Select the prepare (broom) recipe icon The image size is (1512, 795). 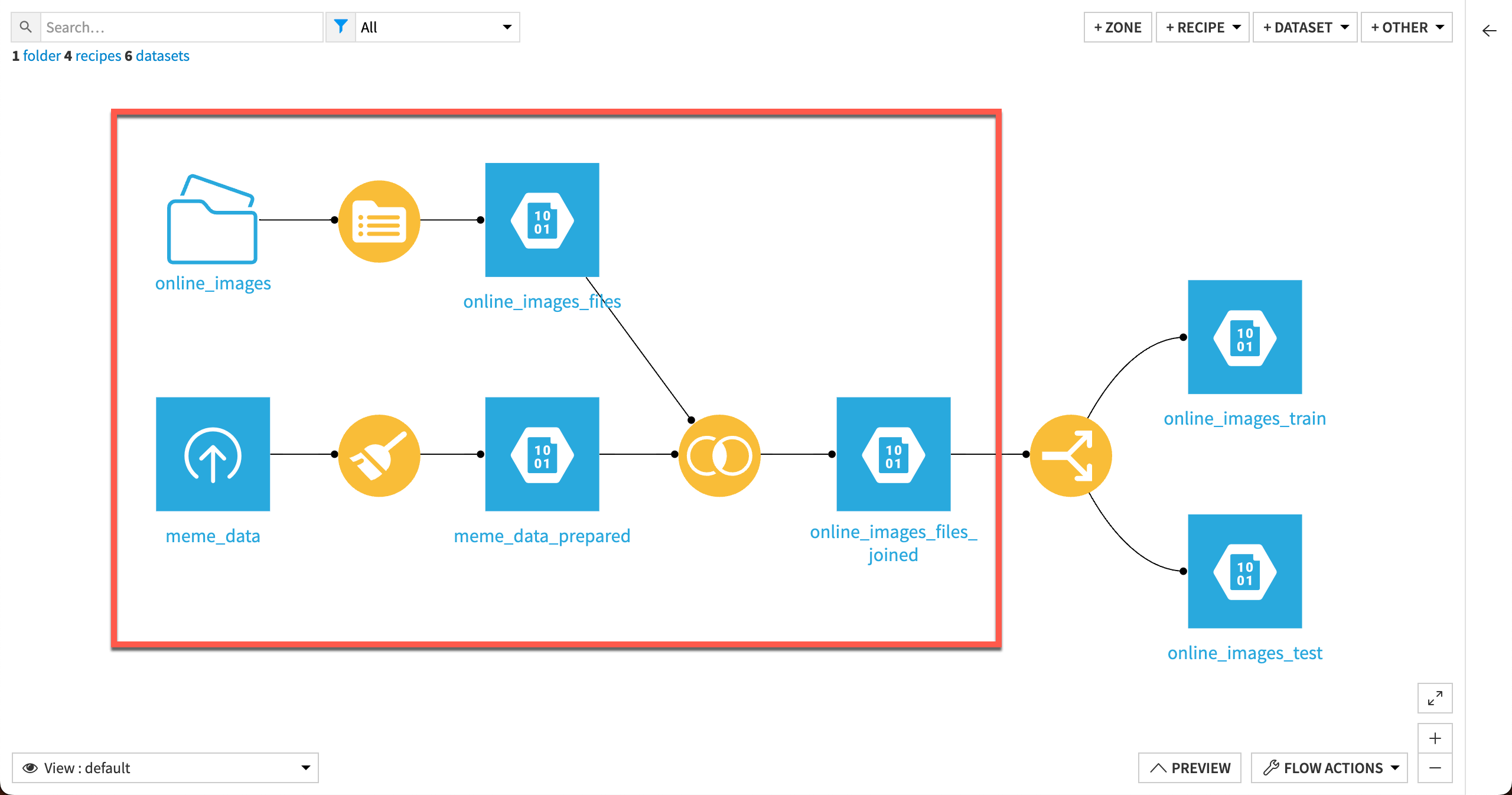[379, 455]
